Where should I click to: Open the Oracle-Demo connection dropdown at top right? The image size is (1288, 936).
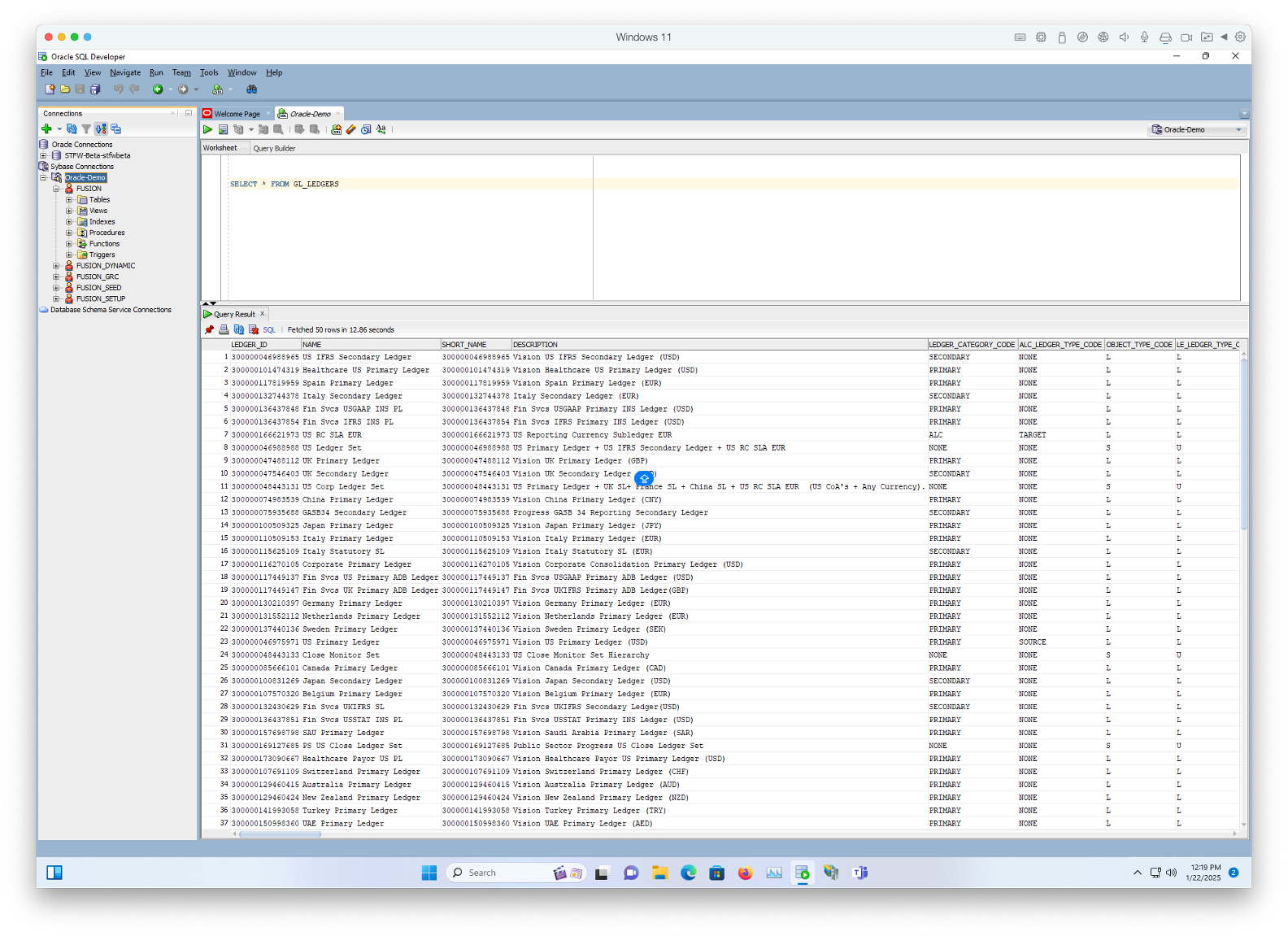pyautogui.click(x=1238, y=130)
